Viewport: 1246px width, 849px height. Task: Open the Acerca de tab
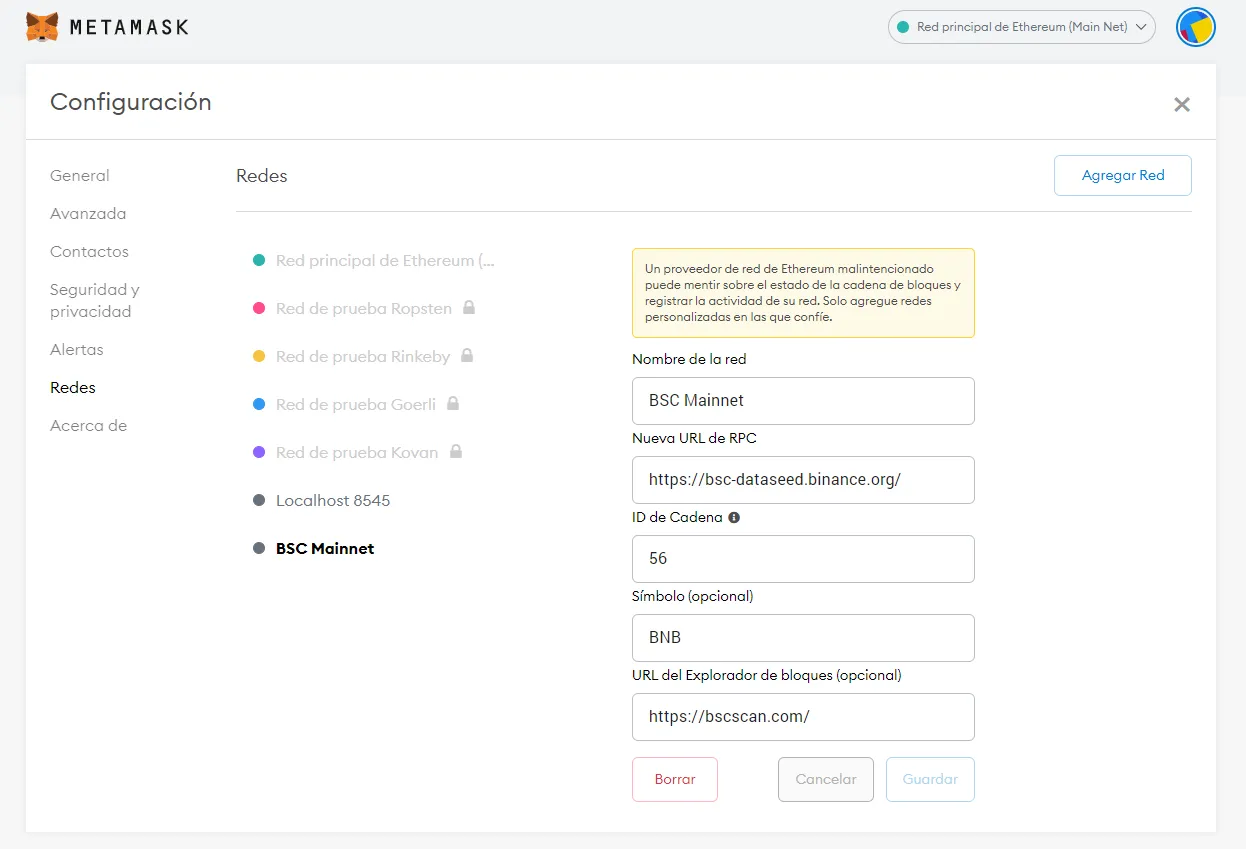(x=88, y=425)
